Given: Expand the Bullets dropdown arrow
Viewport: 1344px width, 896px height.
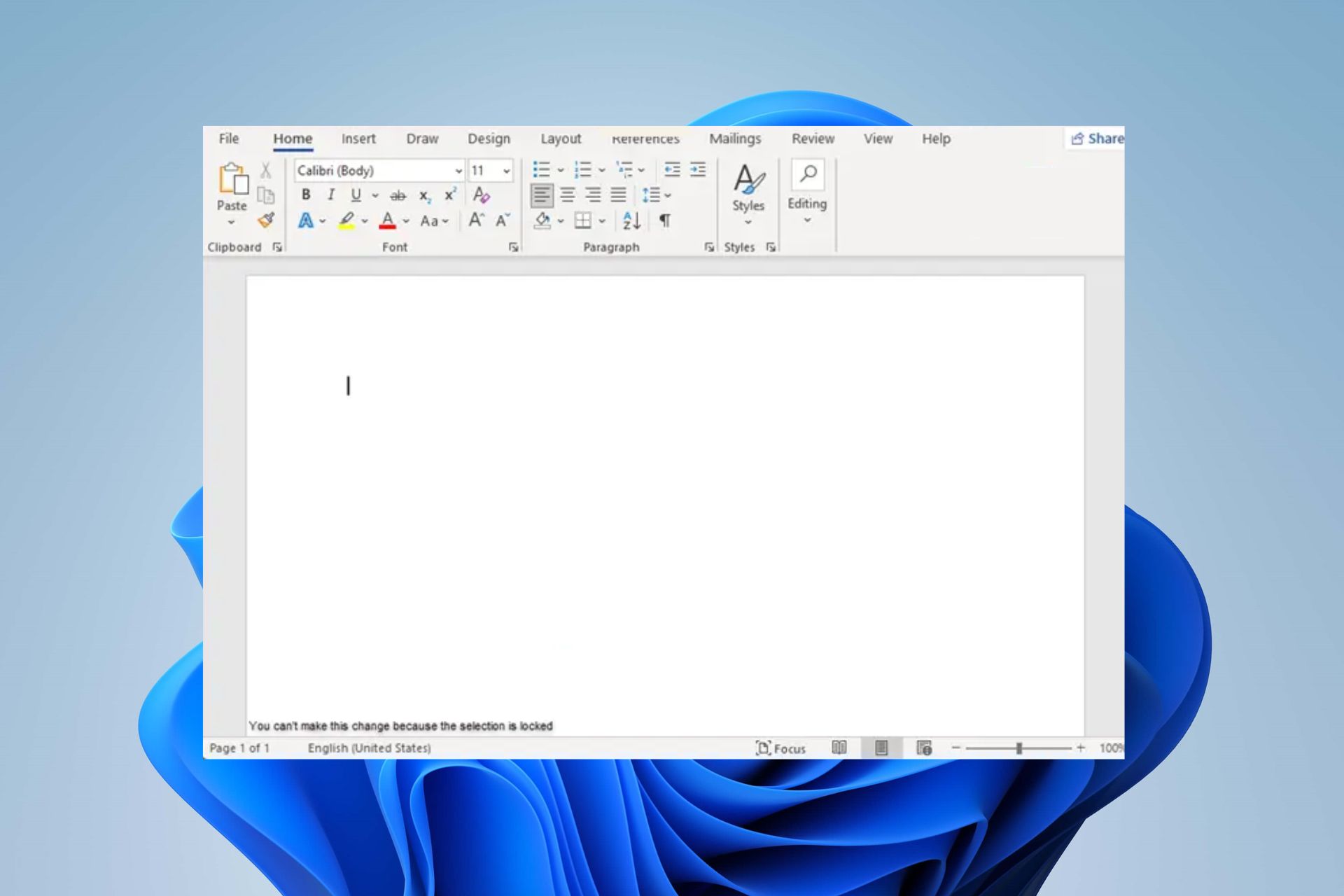Looking at the screenshot, I should click(561, 170).
